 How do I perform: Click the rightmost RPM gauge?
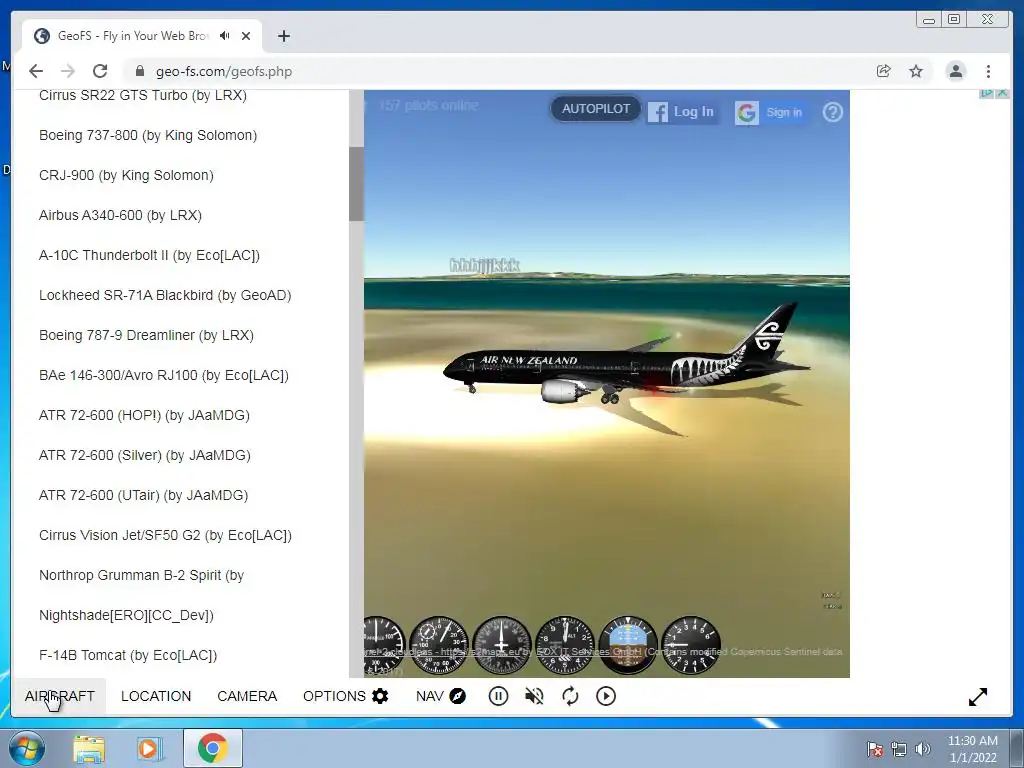[691, 645]
